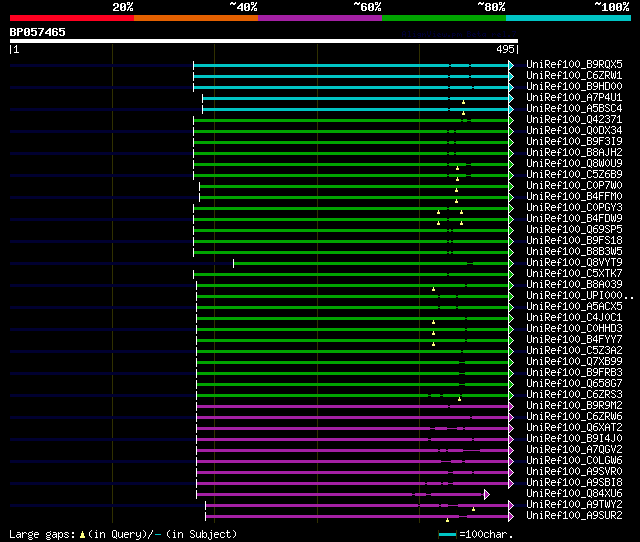This screenshot has width=640, height=542.
Task: Click the BP057465 query name
Action: coord(38,32)
